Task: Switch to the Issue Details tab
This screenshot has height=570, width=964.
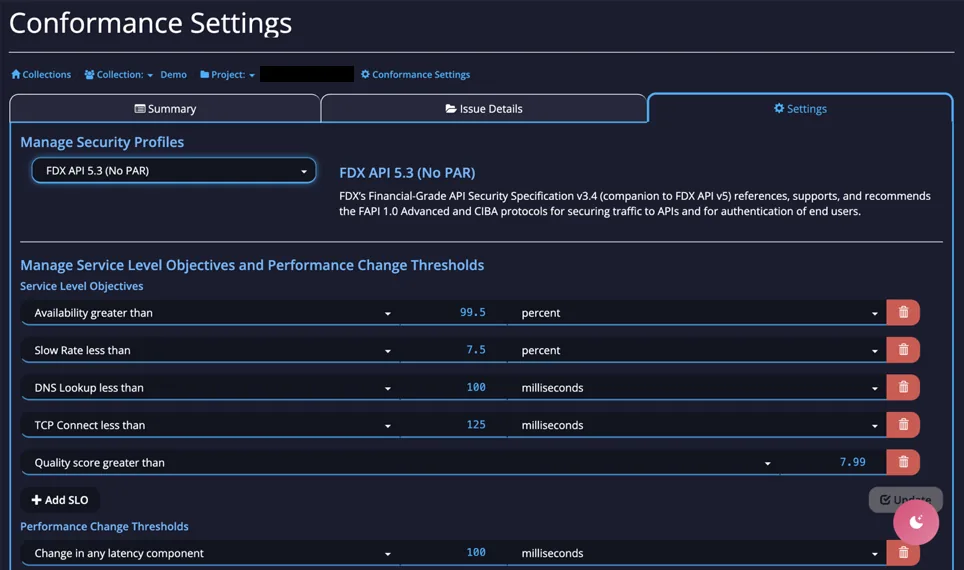Action: [484, 109]
